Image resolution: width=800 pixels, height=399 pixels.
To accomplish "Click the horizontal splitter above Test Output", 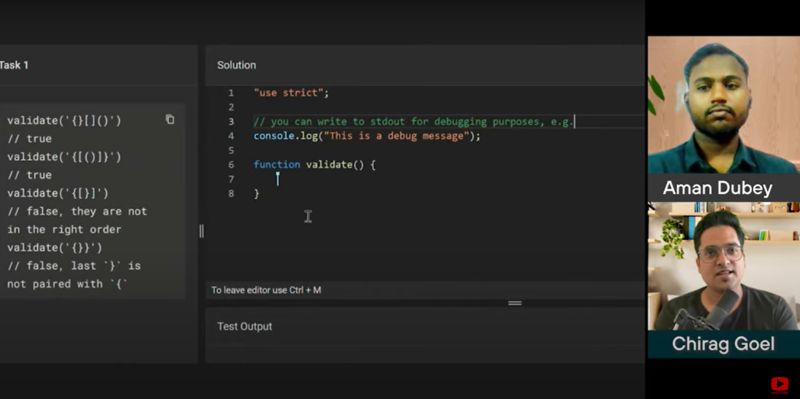I will pos(515,303).
